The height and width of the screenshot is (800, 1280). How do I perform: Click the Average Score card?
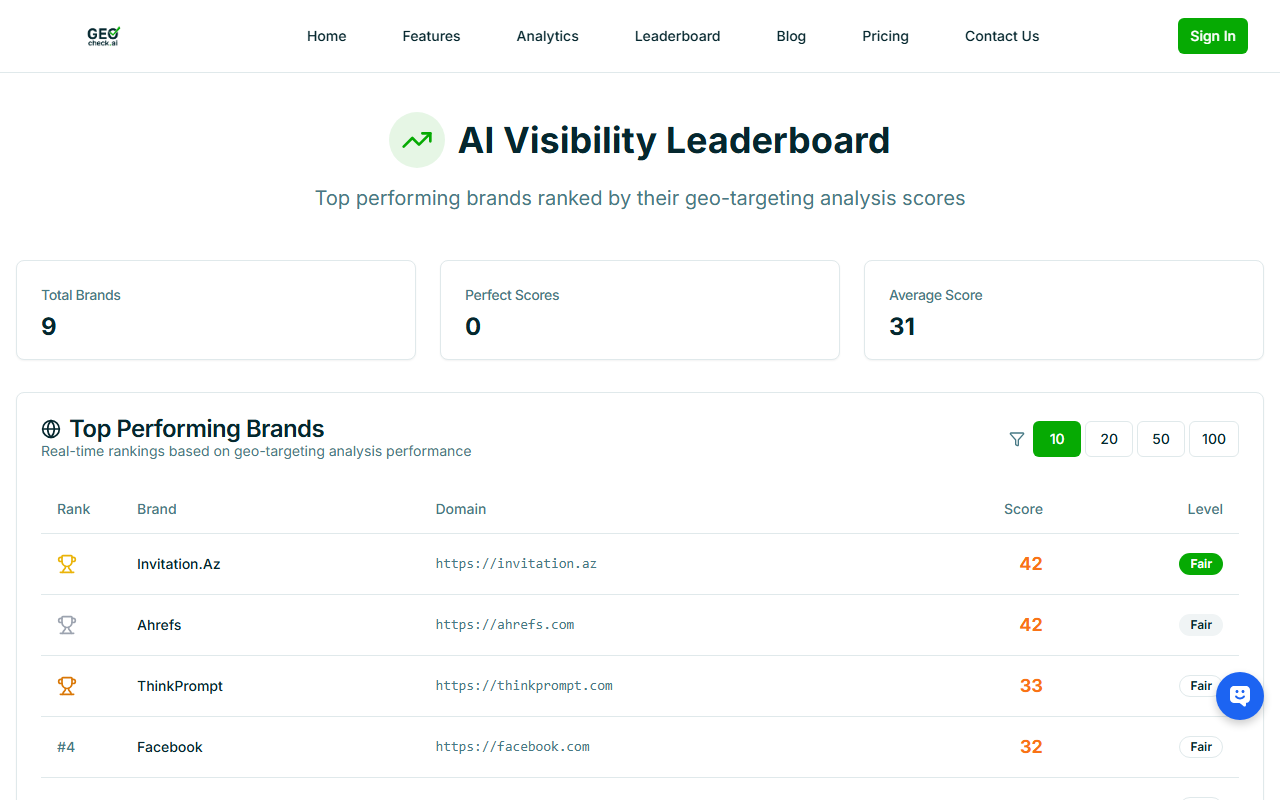click(x=1064, y=310)
